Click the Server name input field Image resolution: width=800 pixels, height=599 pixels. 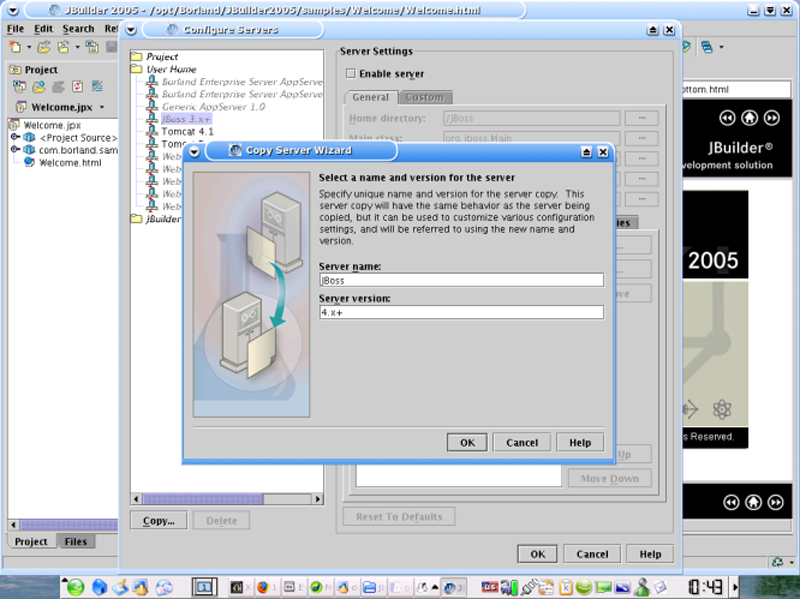(460, 281)
